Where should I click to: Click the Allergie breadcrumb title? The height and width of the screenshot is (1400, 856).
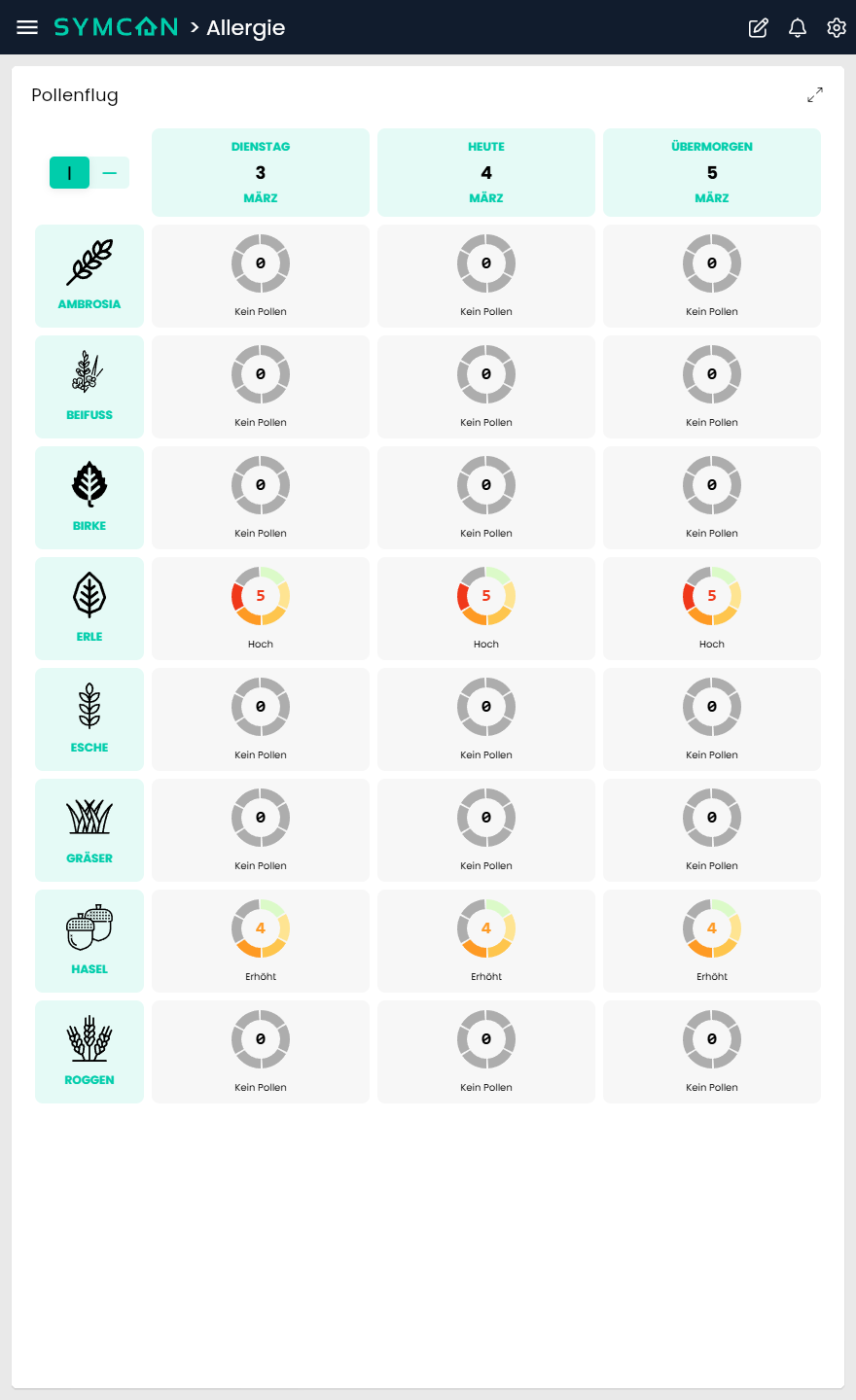[x=245, y=28]
